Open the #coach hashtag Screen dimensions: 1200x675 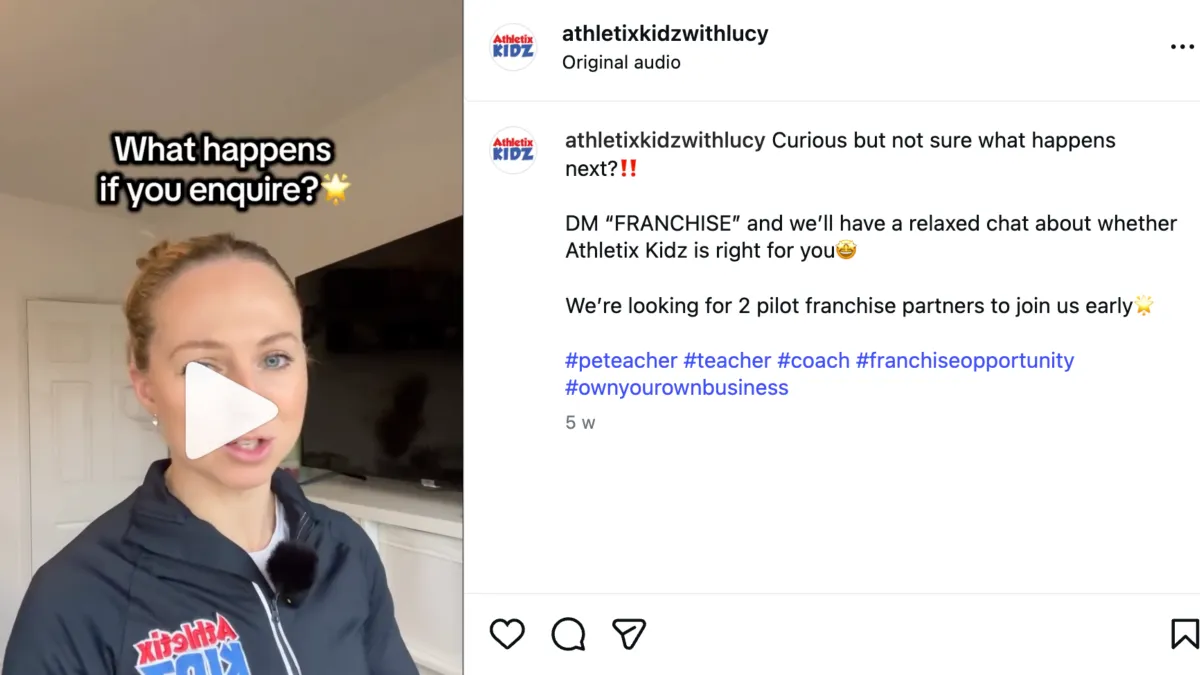tap(813, 360)
